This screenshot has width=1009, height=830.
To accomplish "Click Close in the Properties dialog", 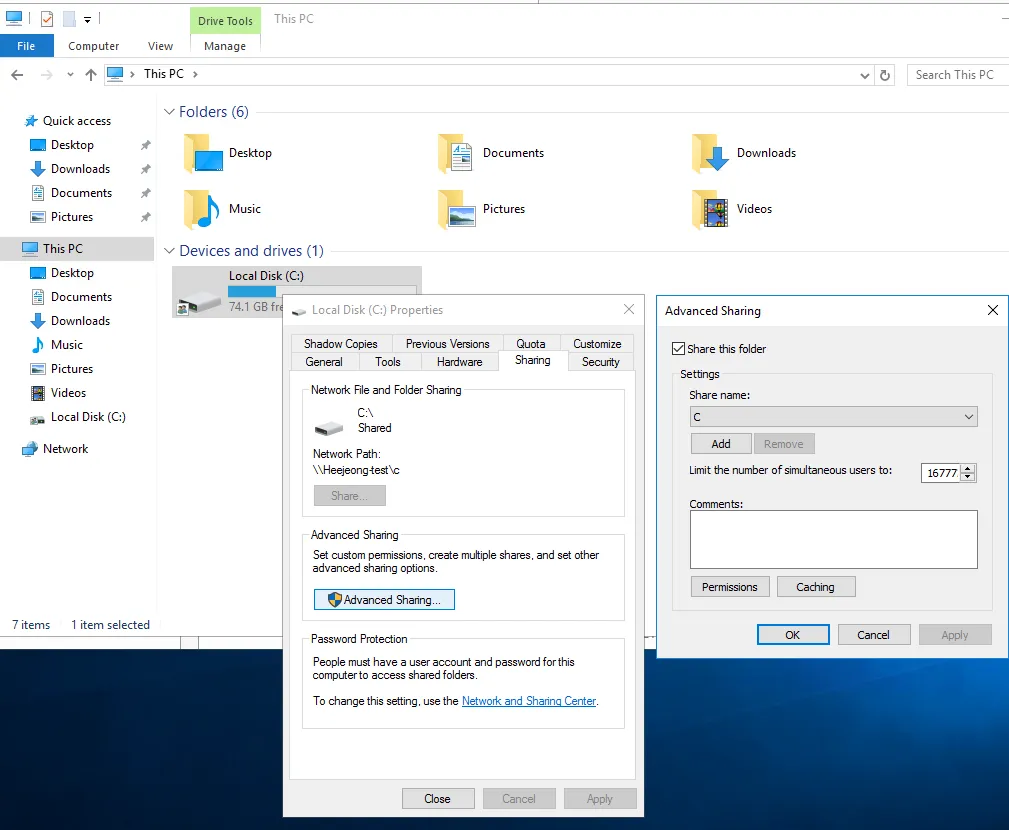I will (438, 798).
